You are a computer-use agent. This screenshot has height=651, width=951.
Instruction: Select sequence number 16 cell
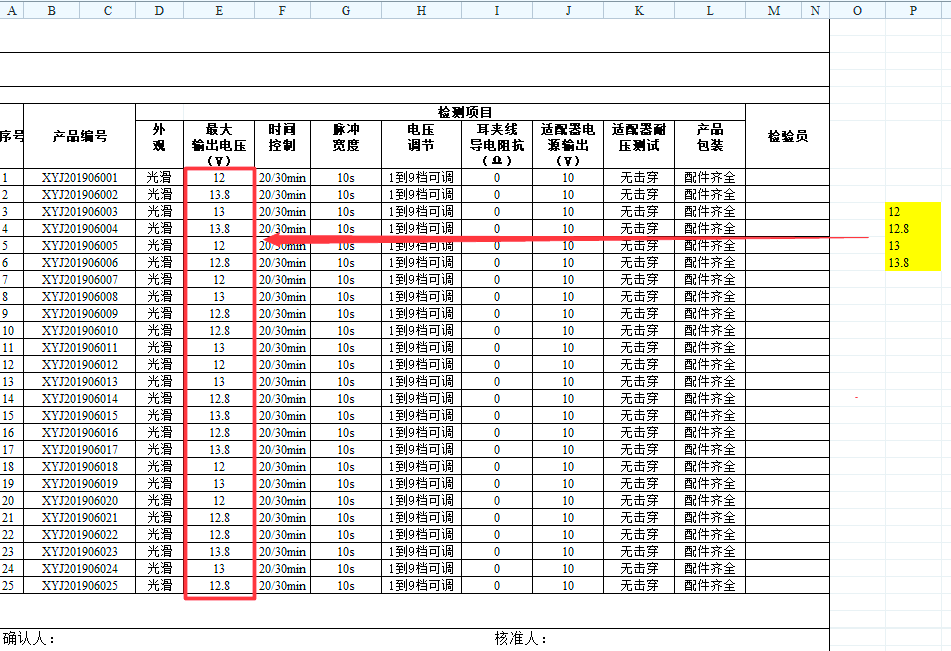click(x=12, y=433)
